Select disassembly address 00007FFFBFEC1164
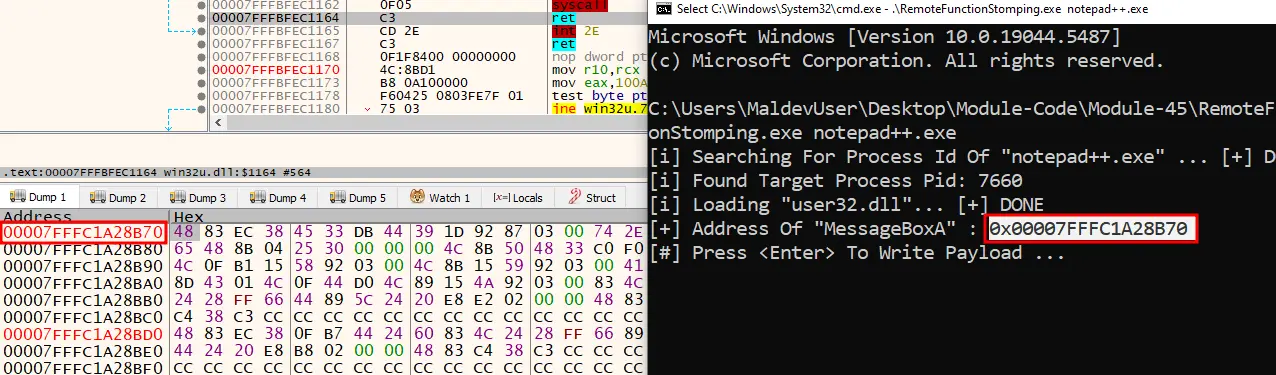Image resolution: width=1276 pixels, height=375 pixels. (276, 18)
